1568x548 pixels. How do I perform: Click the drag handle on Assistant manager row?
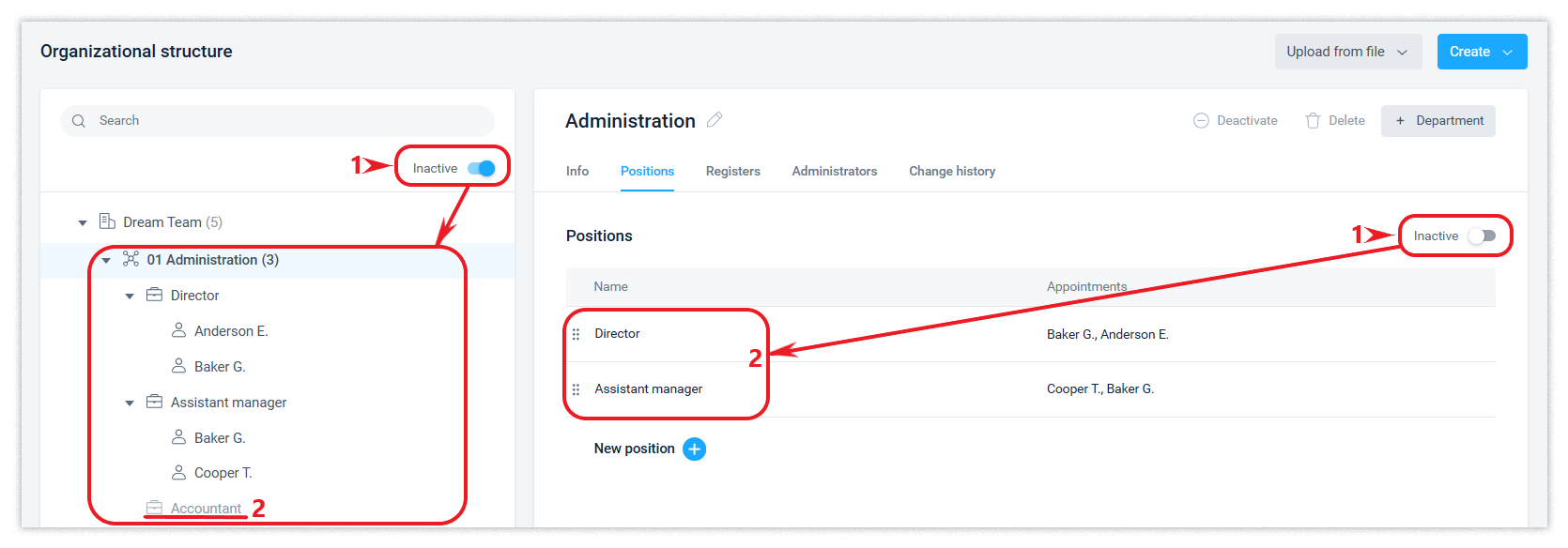[x=576, y=389]
